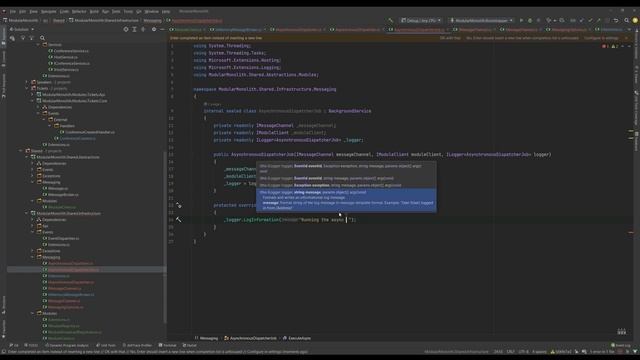Open the dotTrace Profiler tool window
640x360 pixels.
pos(137,345)
